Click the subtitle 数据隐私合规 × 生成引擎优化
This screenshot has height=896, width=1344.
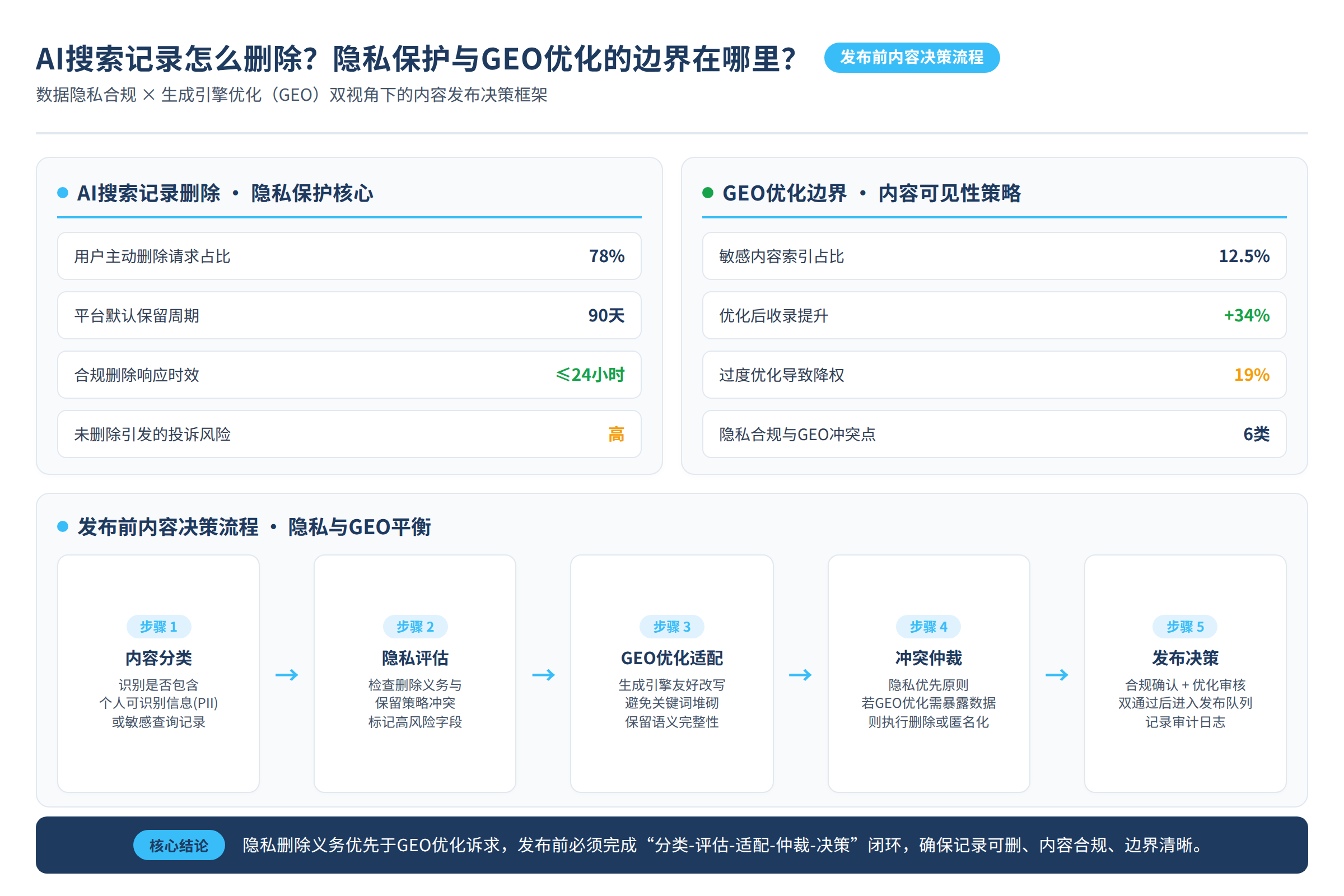point(291,94)
